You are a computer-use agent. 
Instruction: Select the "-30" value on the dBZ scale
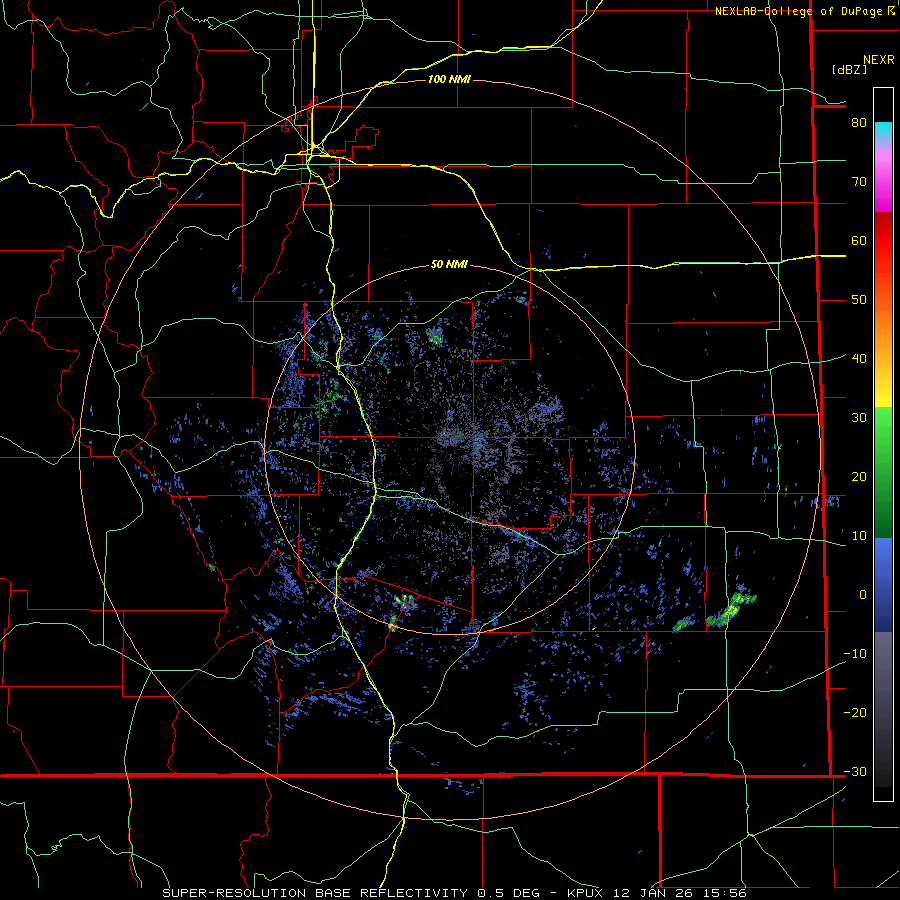click(x=855, y=771)
